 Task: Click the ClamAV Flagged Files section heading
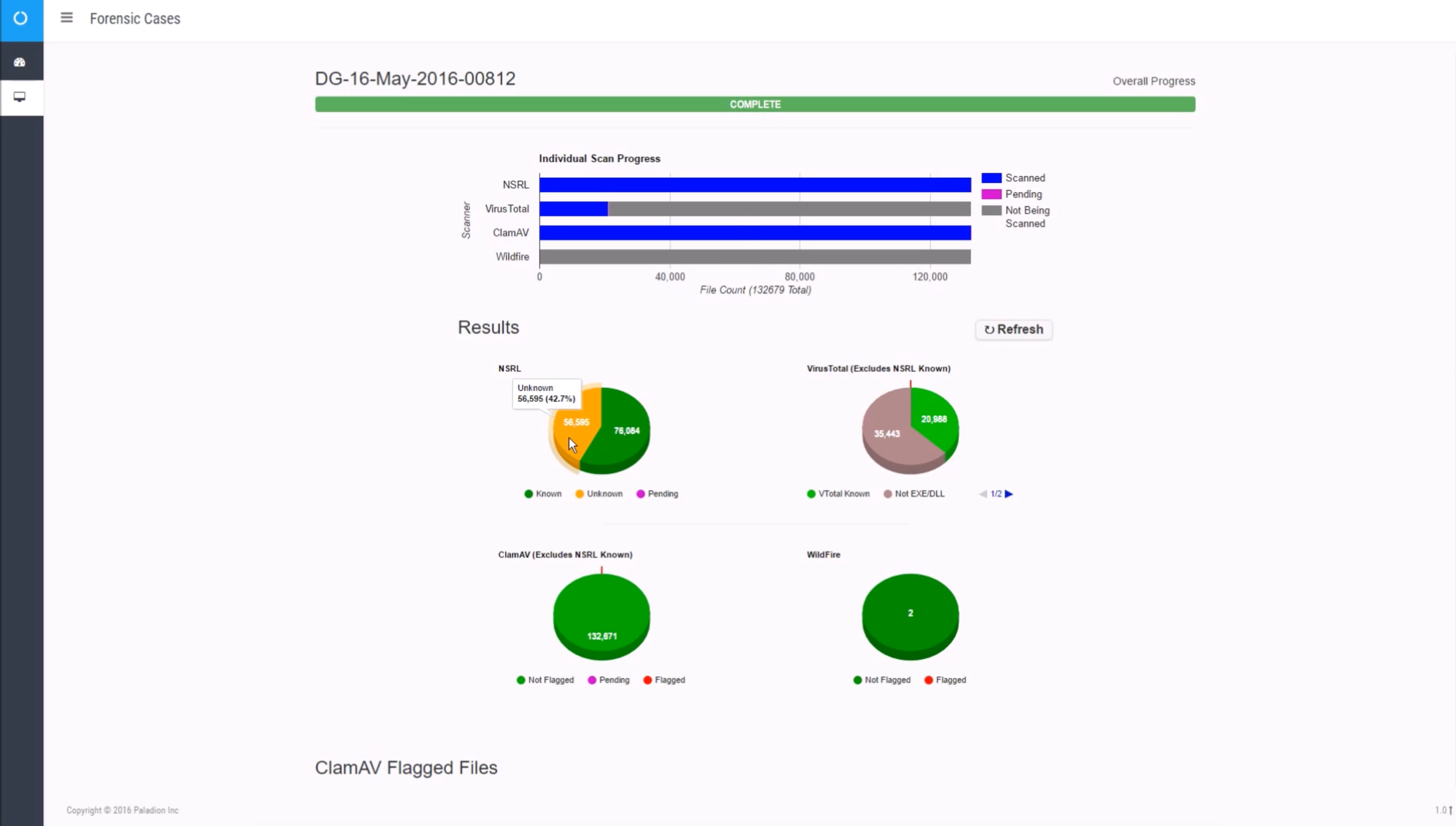[406, 767]
